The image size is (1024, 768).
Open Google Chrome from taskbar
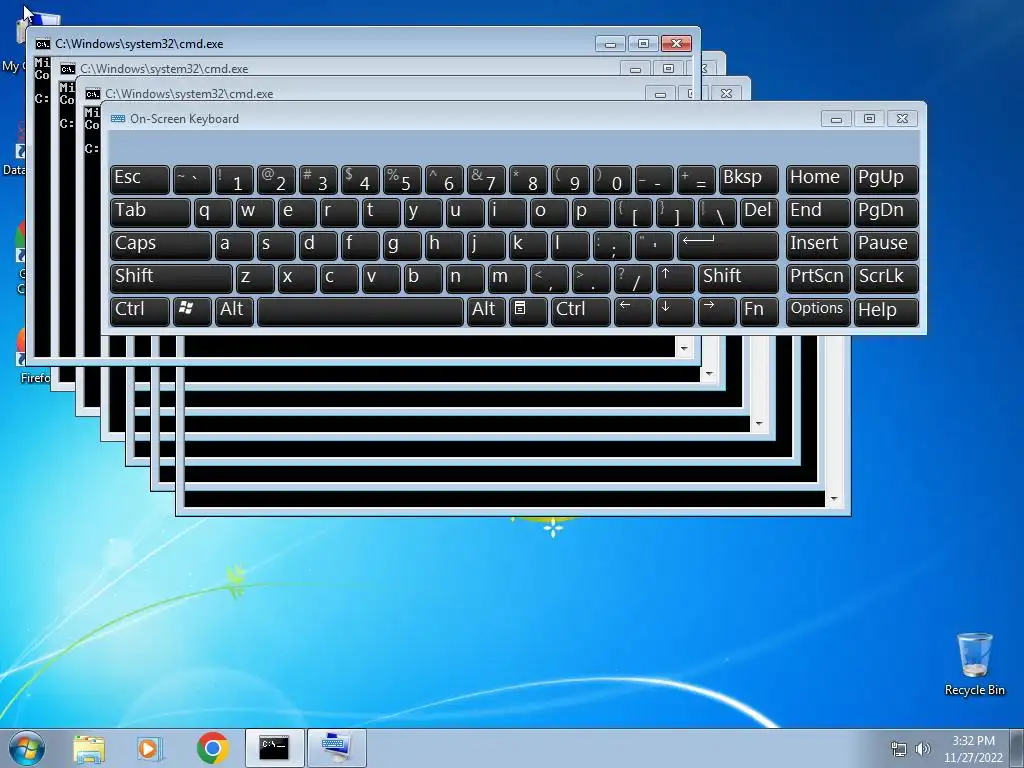[x=212, y=748]
